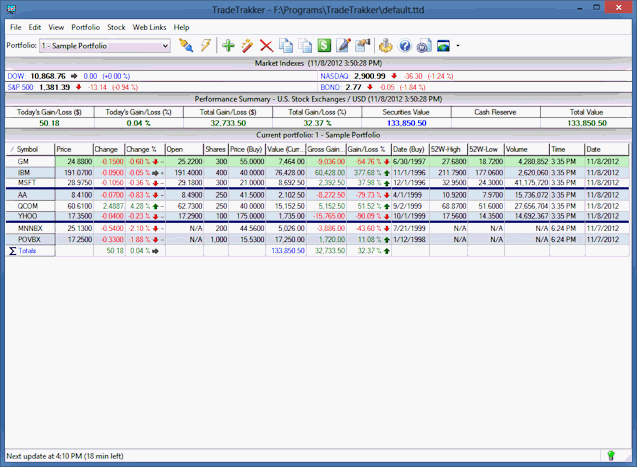Click YHOO gross gain -15,765.00
The height and width of the screenshot is (467, 637).
coord(329,216)
